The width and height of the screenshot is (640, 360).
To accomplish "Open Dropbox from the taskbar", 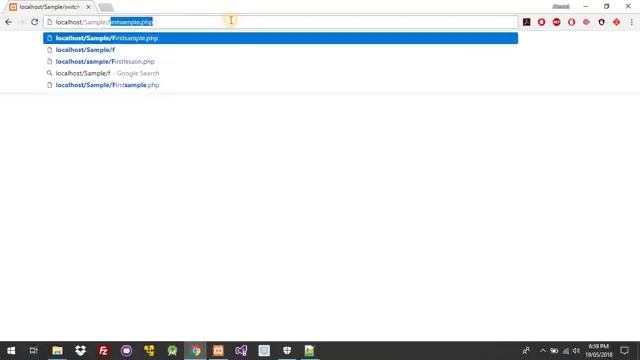I will click(80, 351).
